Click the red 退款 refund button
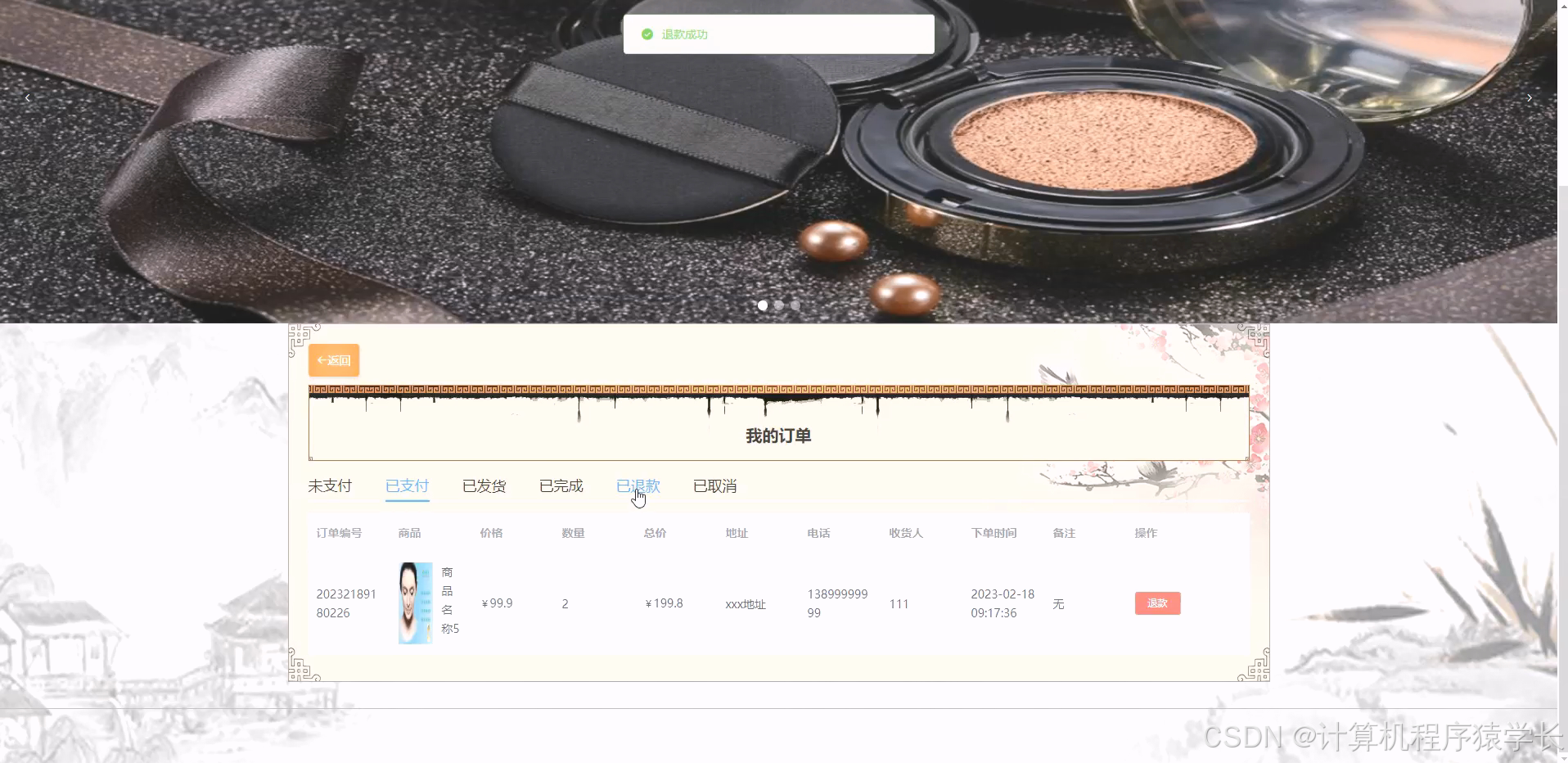The image size is (1568, 763). [x=1157, y=603]
